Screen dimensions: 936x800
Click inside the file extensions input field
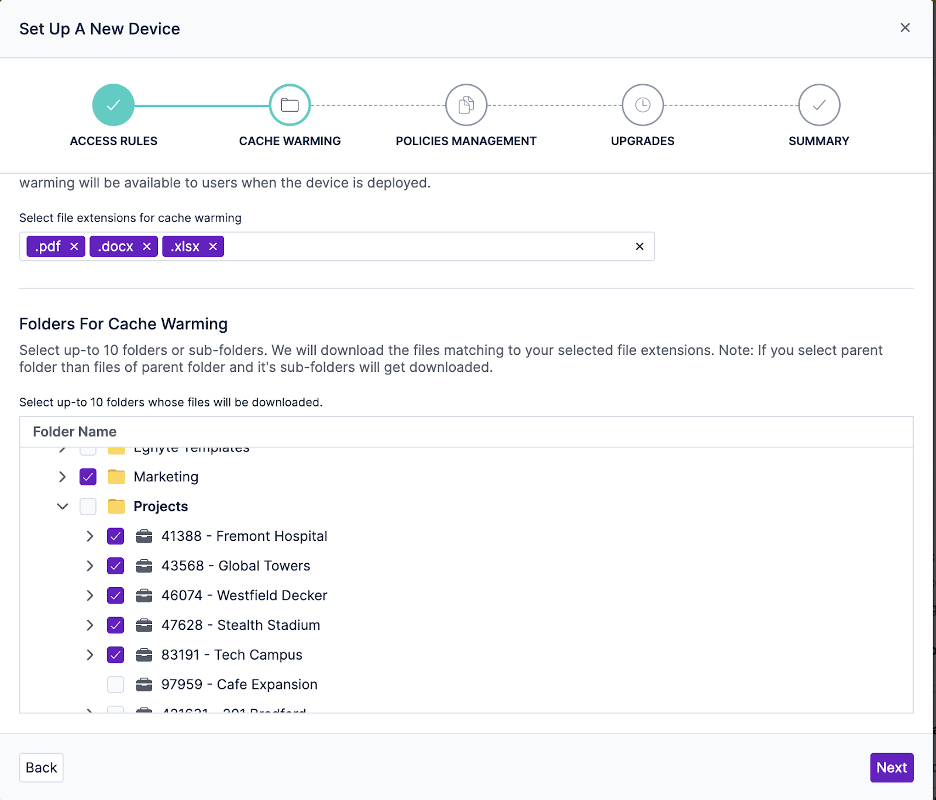tap(420, 247)
